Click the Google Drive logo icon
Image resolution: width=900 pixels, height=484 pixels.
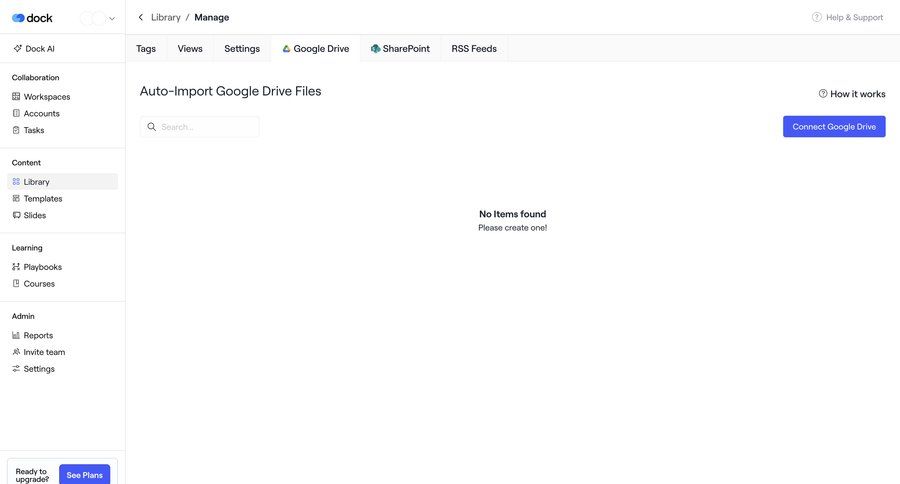tap(286, 49)
